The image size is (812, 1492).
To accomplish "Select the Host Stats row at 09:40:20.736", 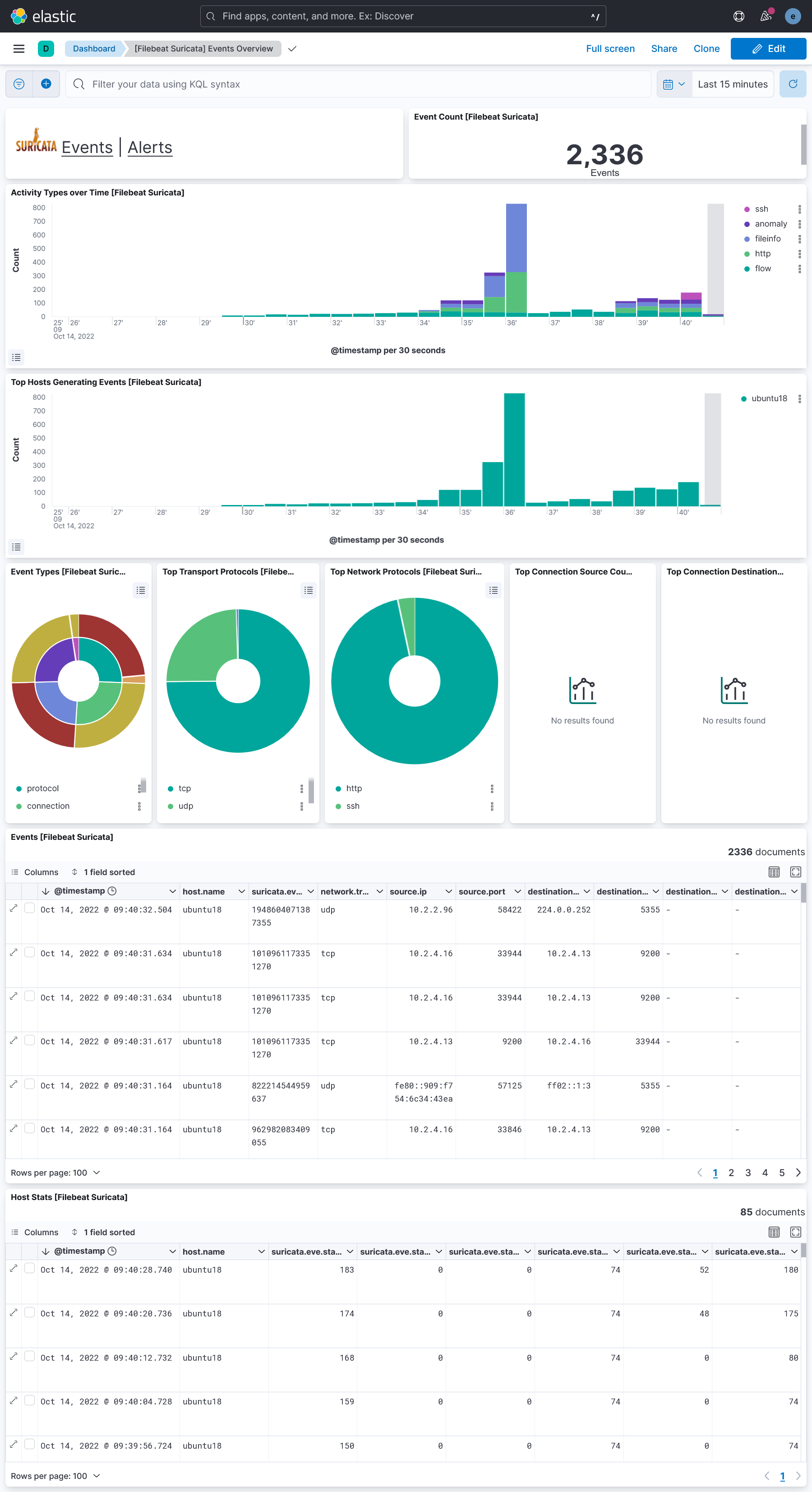I will point(29,1312).
